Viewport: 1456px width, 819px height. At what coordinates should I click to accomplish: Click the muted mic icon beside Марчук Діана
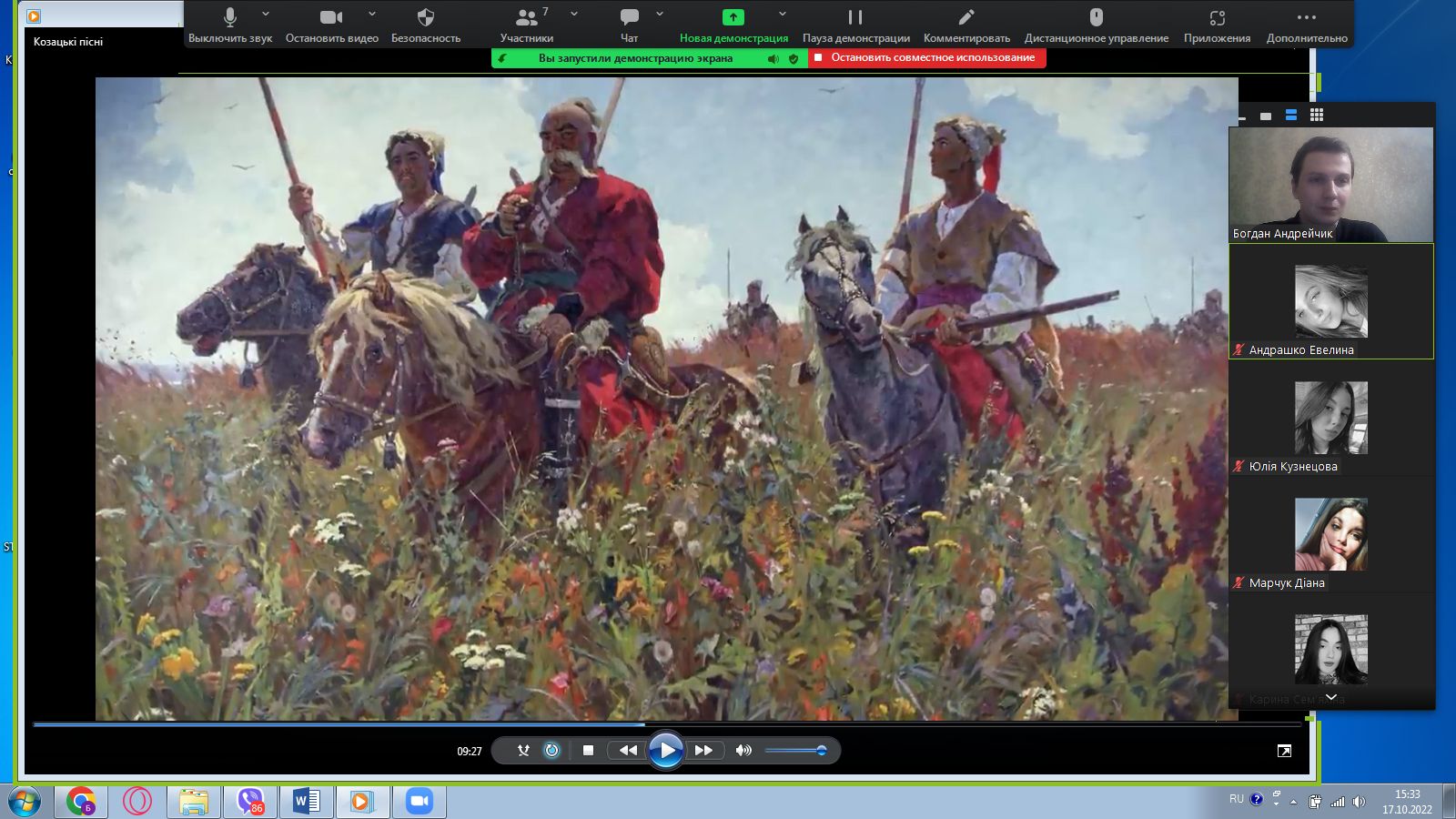[1239, 582]
